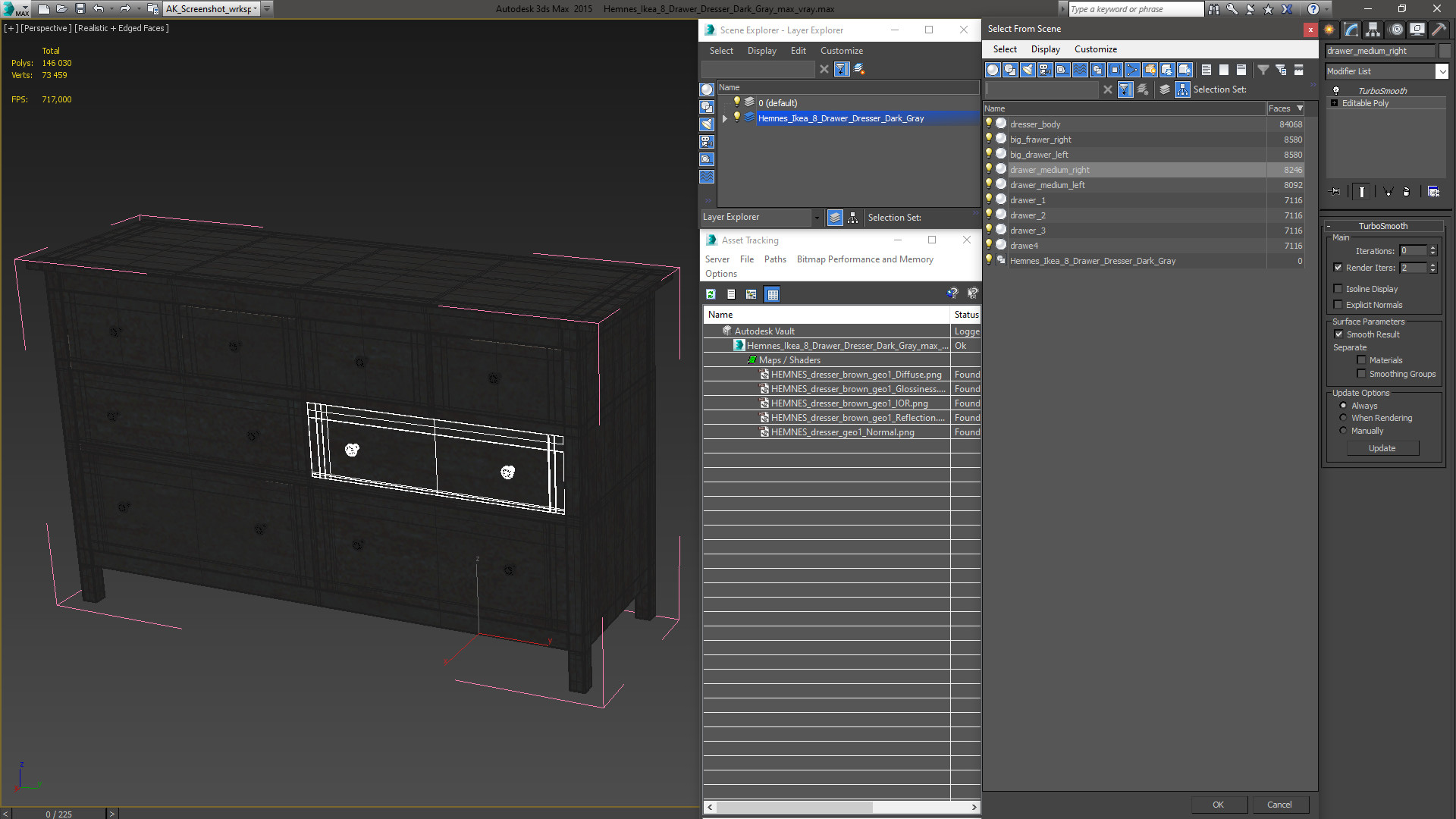Toggle visibility bulb of dresser_body
Viewport: 1456px width, 819px height.
(x=988, y=123)
